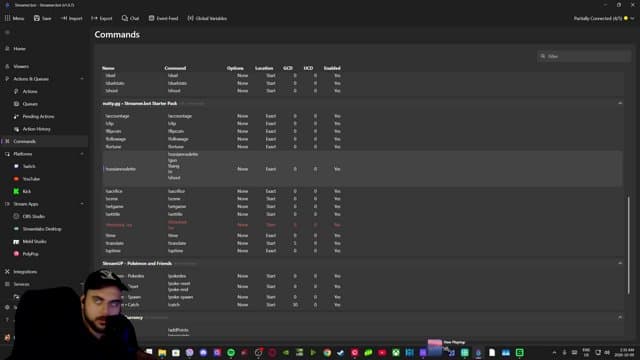
Task: Open the Twitch platform entry
Action: [x=29, y=166]
